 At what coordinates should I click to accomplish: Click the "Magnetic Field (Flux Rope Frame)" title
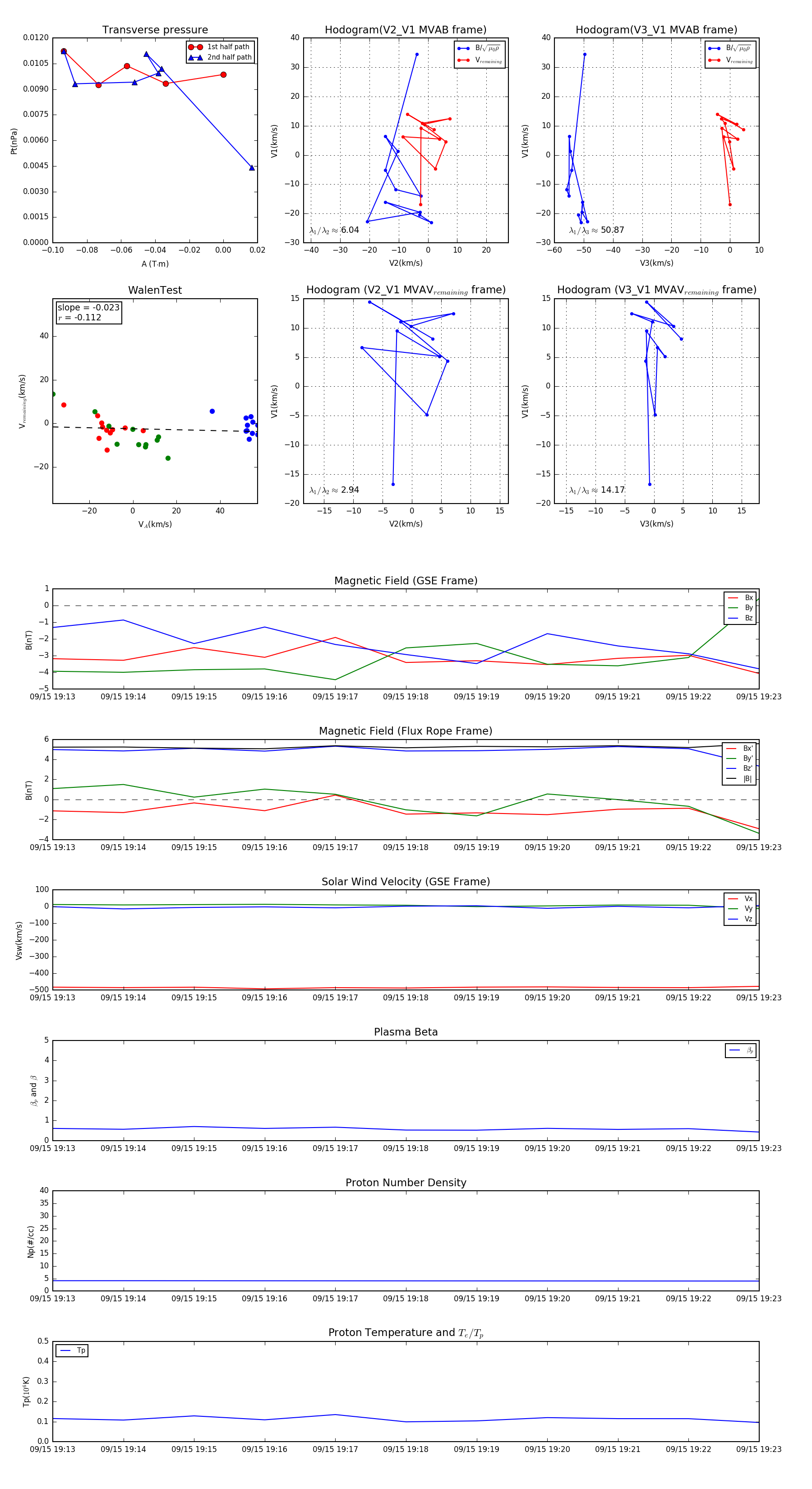point(406,731)
